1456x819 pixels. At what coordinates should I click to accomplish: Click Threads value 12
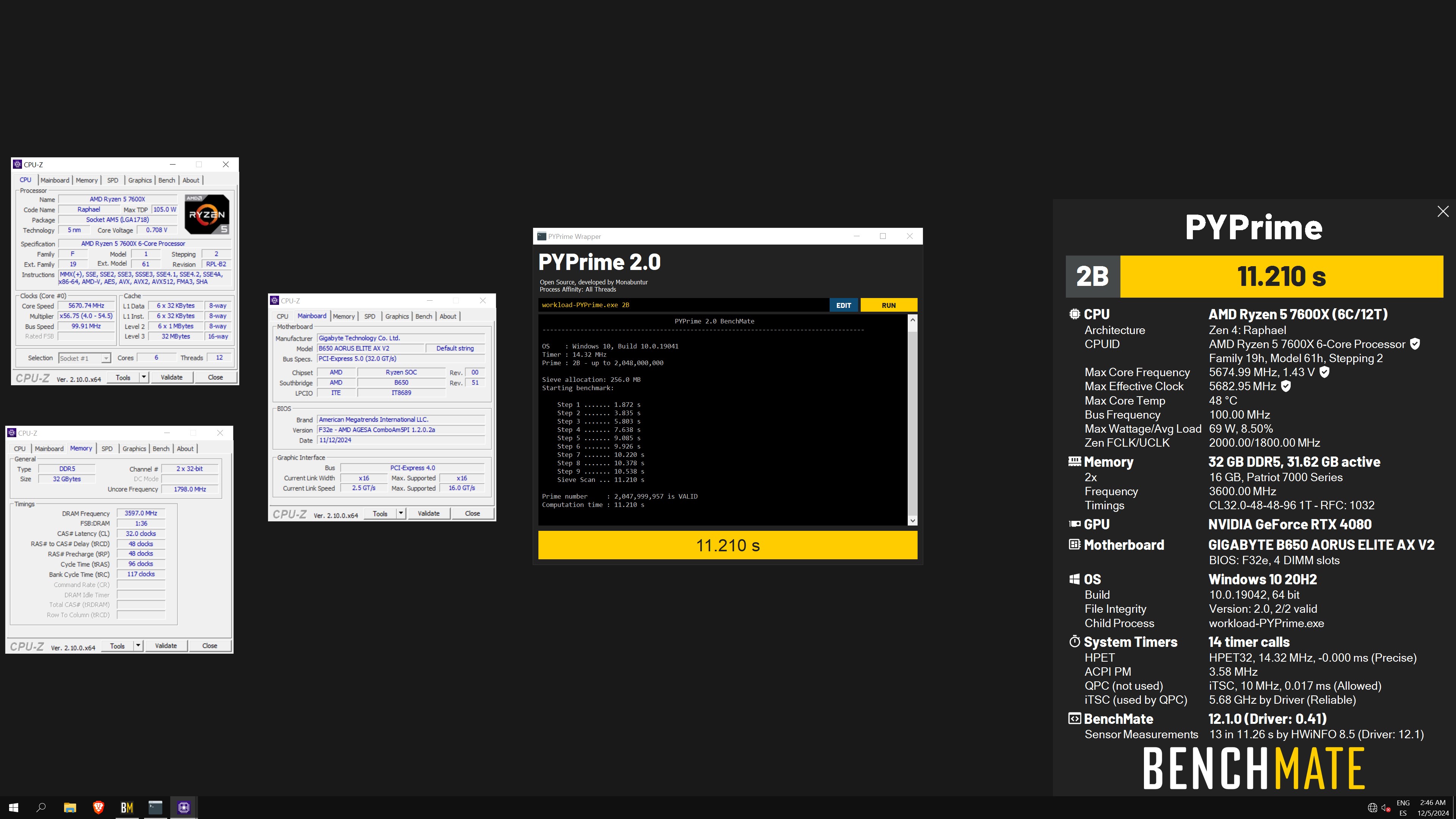[219, 358]
